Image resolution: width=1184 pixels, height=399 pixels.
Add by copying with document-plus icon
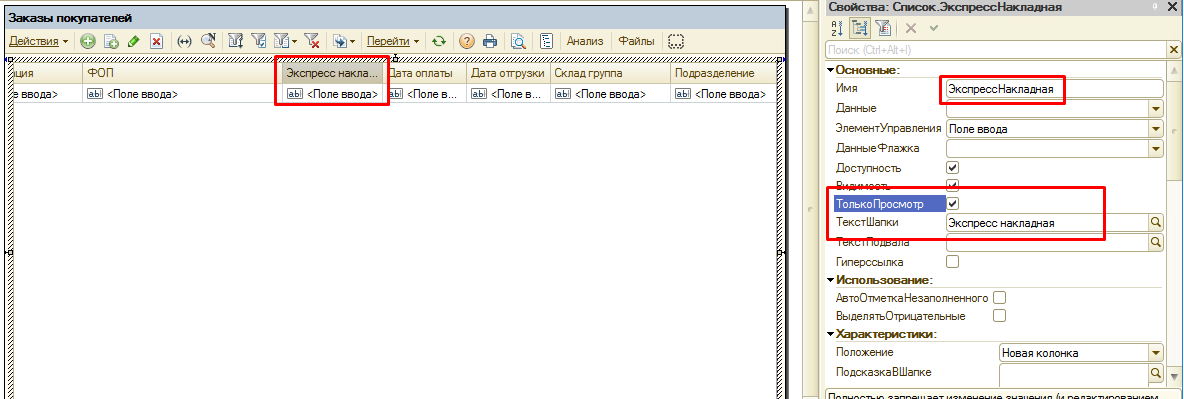(111, 41)
